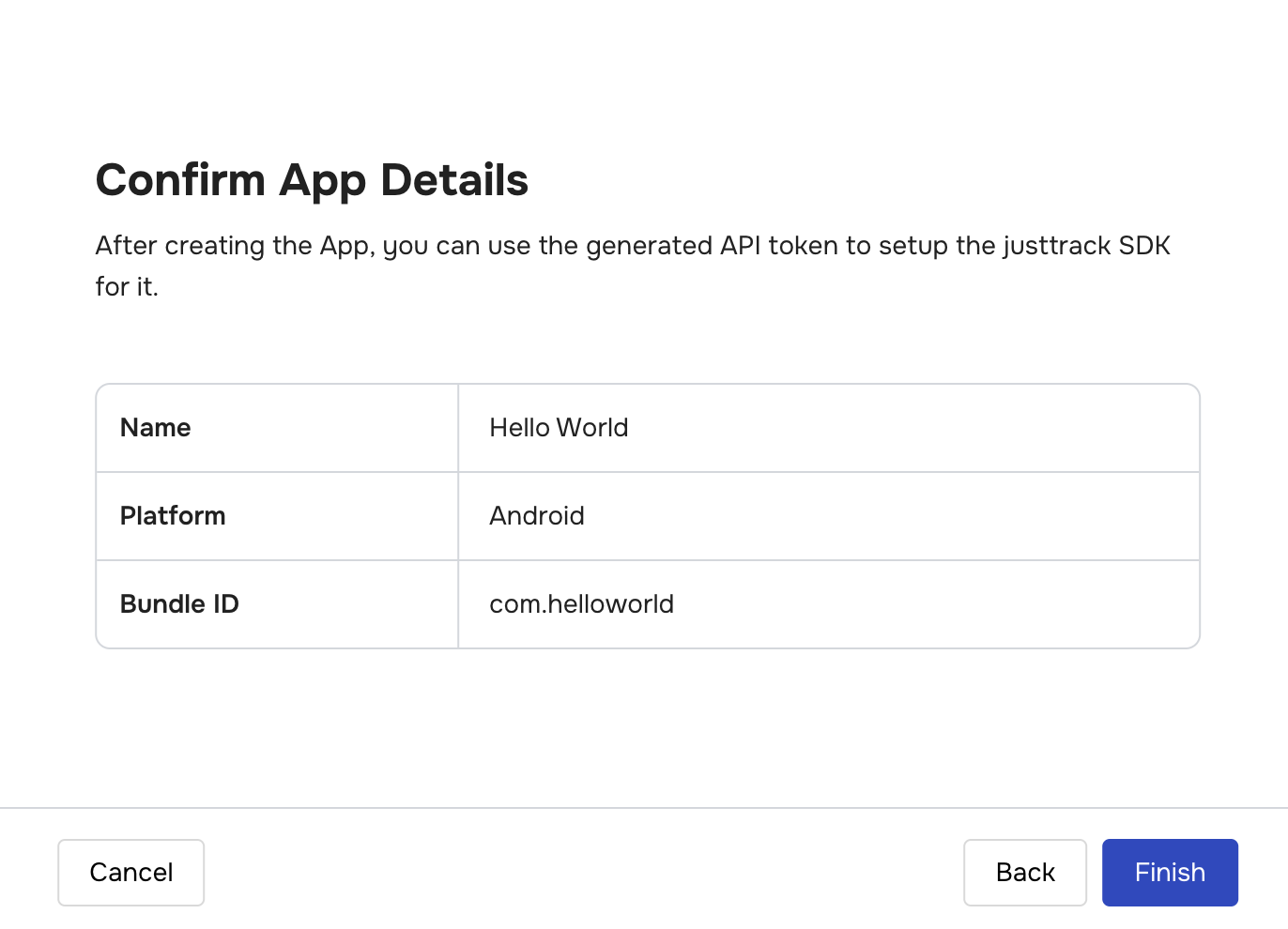
Task: Click the Finish button
Action: pyautogui.click(x=1170, y=873)
